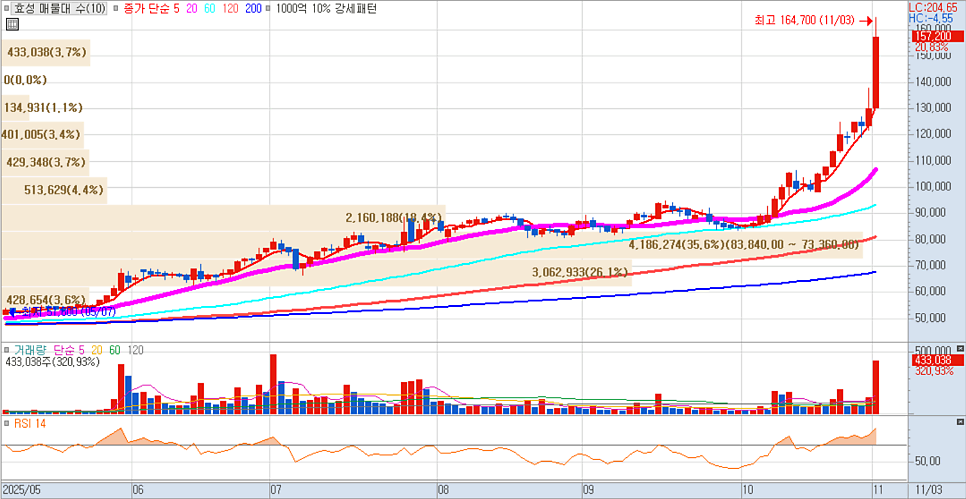Click the 거래량 volume indicator label

tap(30, 350)
